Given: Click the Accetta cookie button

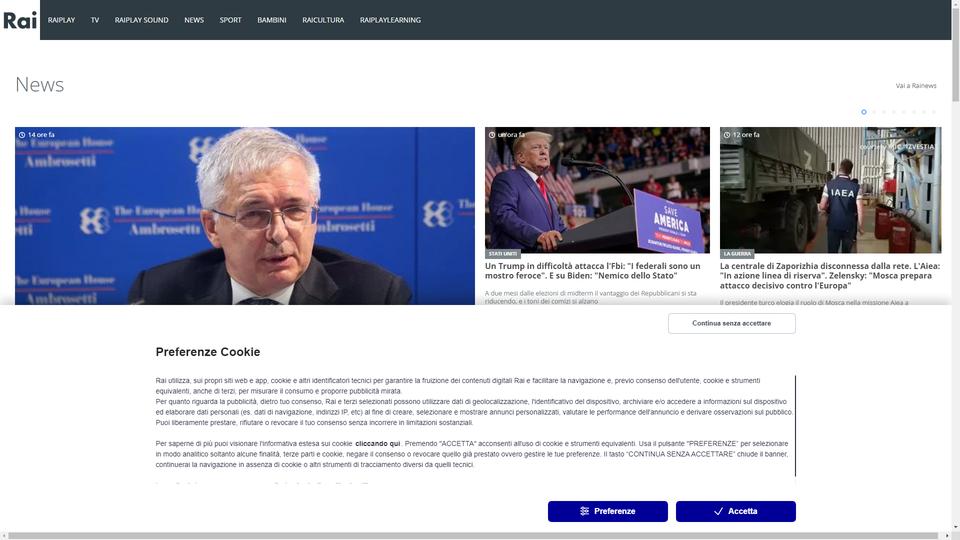Looking at the screenshot, I should [735, 511].
